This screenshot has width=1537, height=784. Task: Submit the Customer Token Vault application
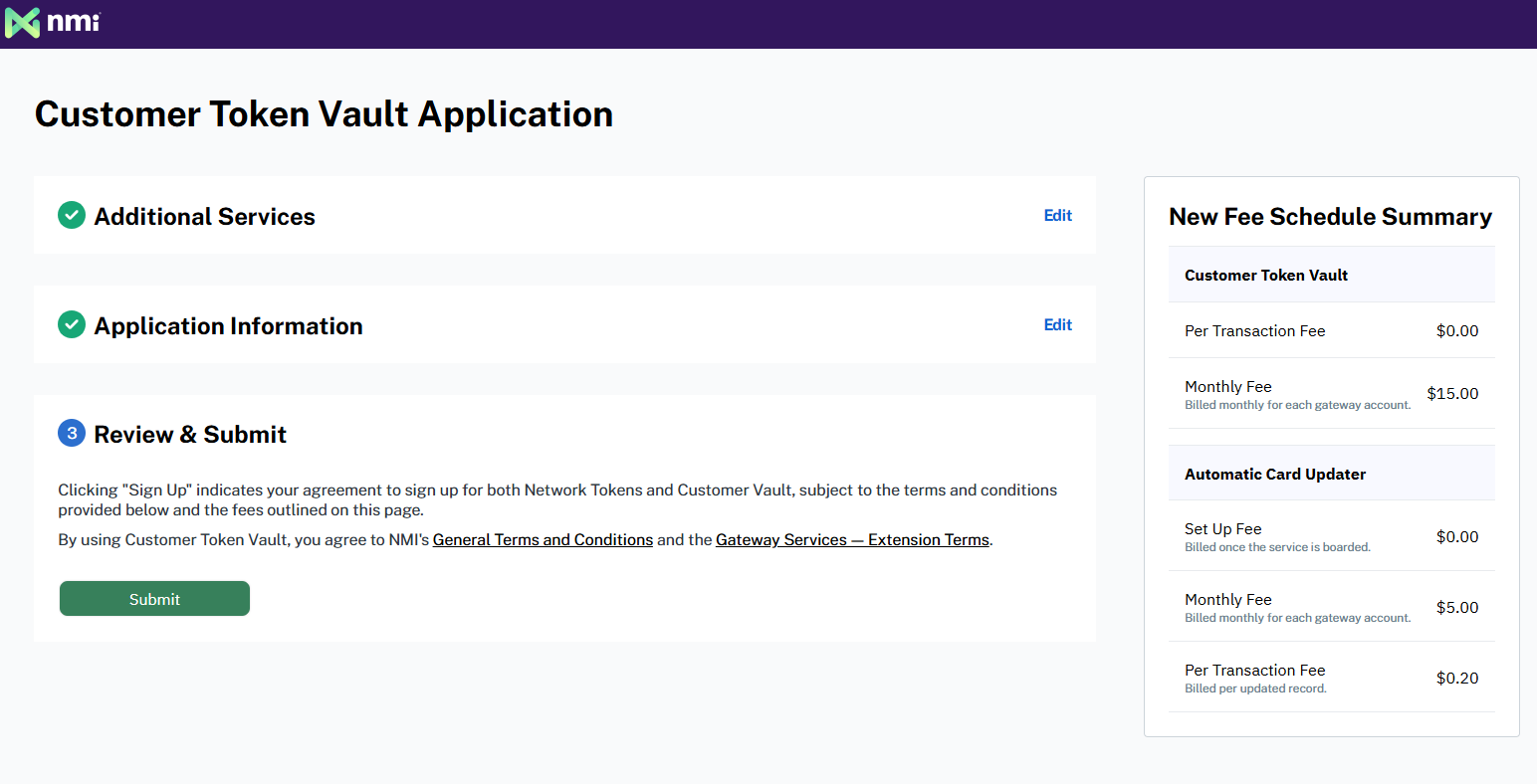coord(154,599)
